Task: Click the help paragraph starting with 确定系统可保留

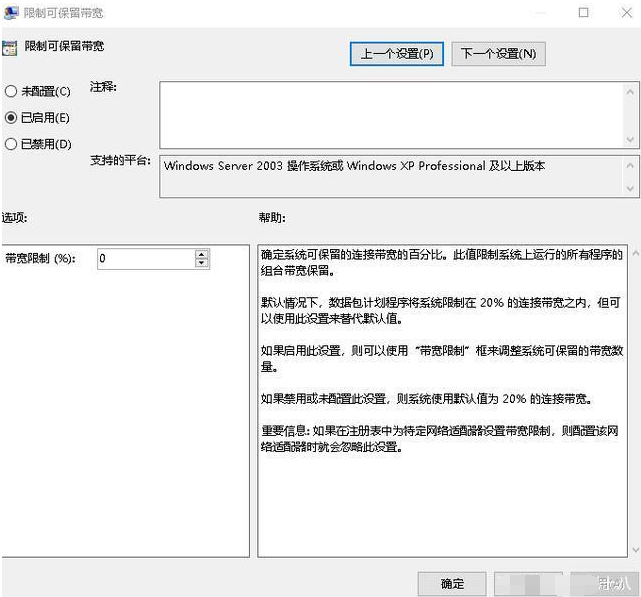Action: (442, 263)
